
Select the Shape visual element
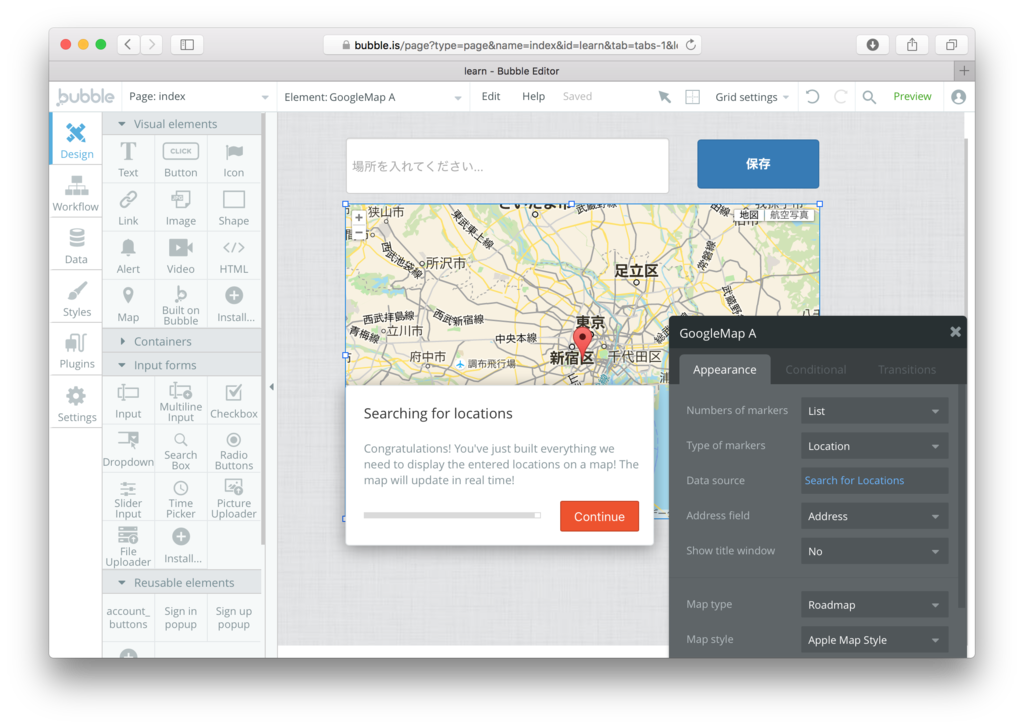pyautogui.click(x=233, y=208)
